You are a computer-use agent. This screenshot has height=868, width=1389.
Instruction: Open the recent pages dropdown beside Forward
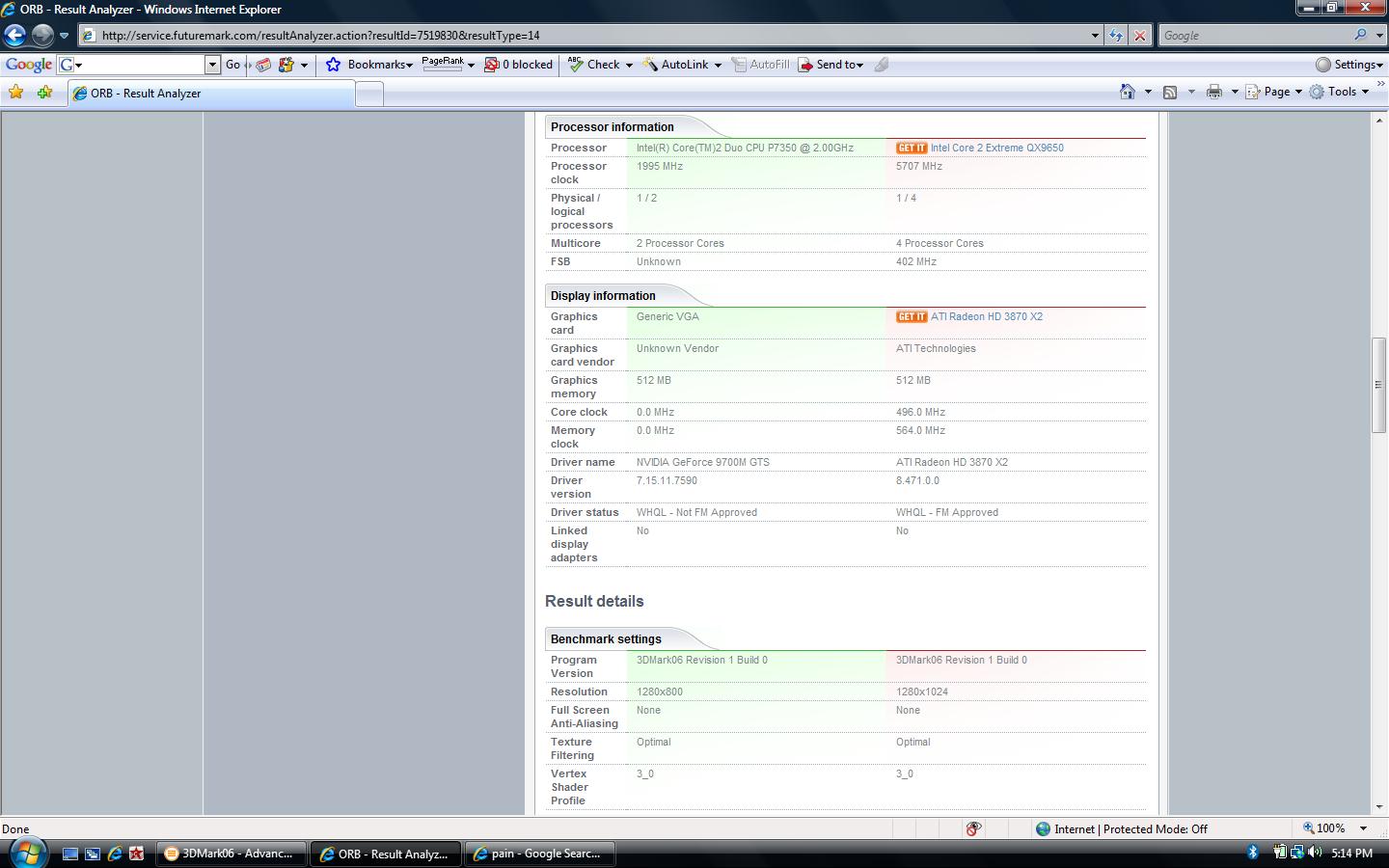(x=64, y=36)
